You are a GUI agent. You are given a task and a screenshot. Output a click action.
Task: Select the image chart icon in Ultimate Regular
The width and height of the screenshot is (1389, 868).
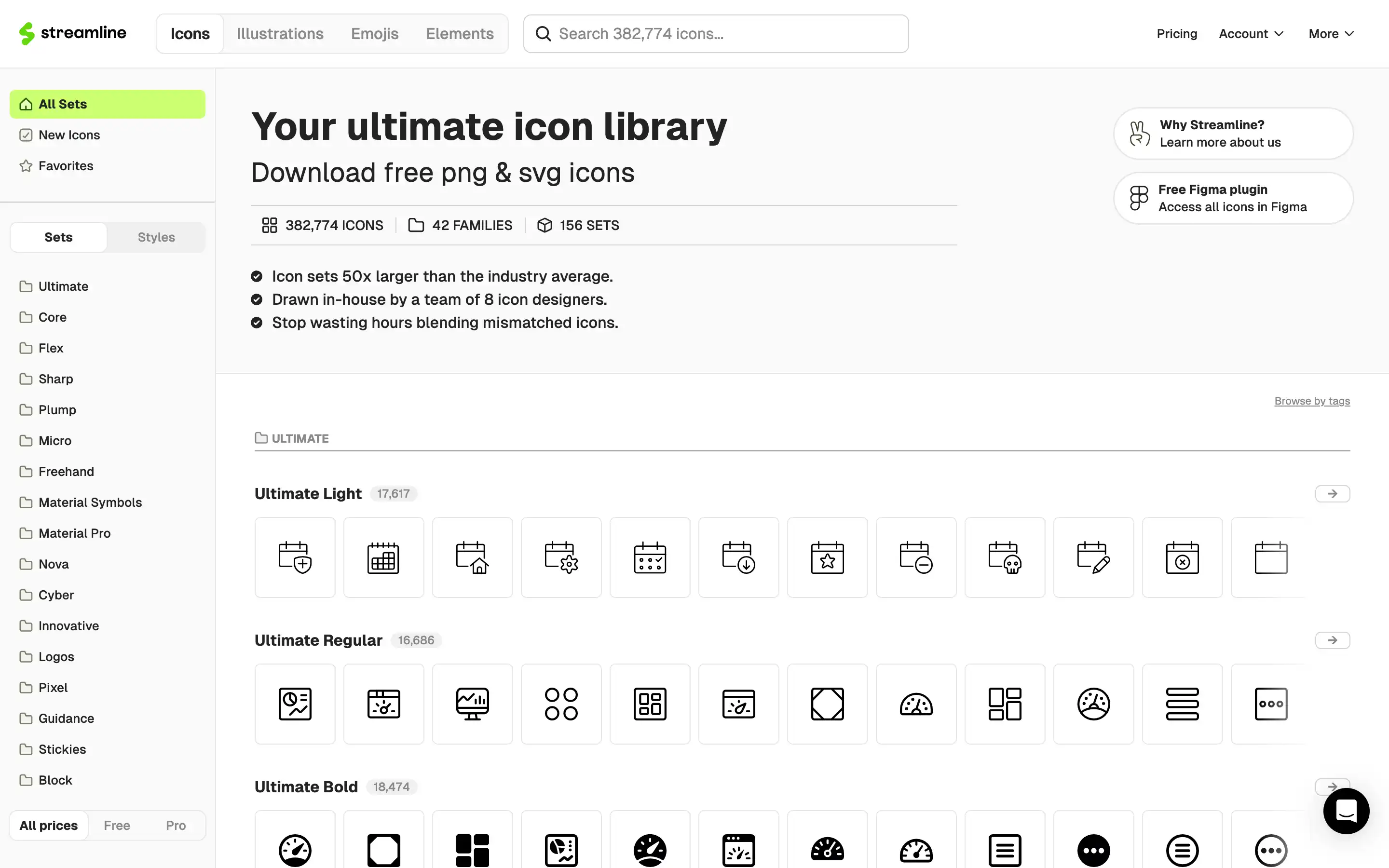[x=295, y=704]
